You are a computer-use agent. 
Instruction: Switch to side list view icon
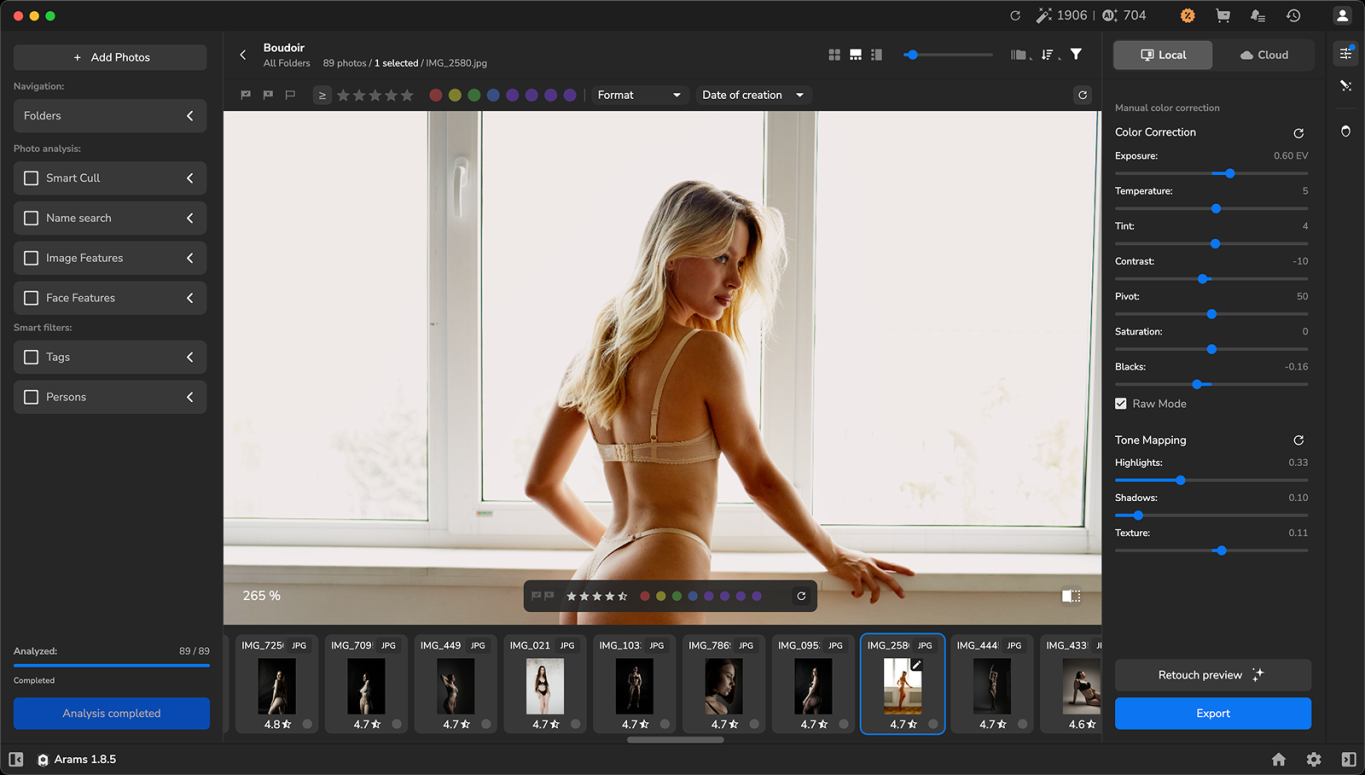pos(876,55)
